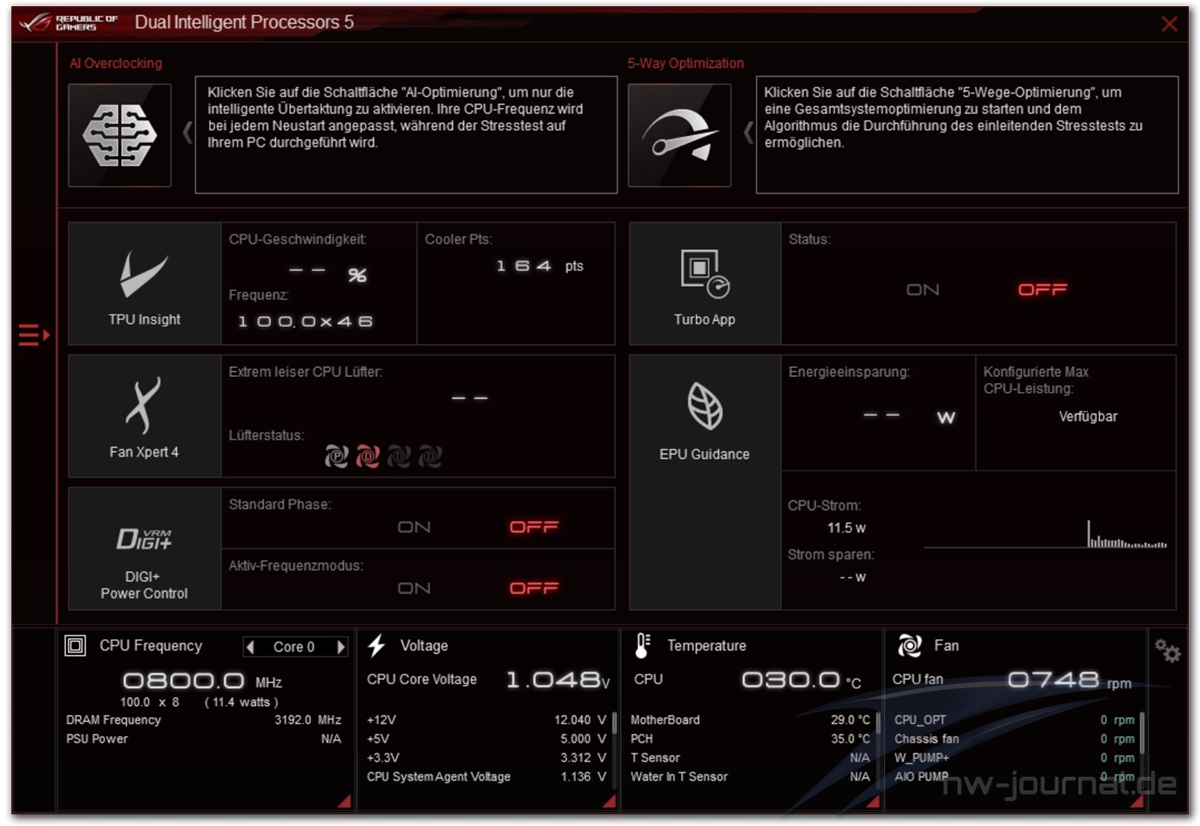Screen dimensions: 1200x826
Task: Click the fourth fan status icon
Action: pos(430,457)
